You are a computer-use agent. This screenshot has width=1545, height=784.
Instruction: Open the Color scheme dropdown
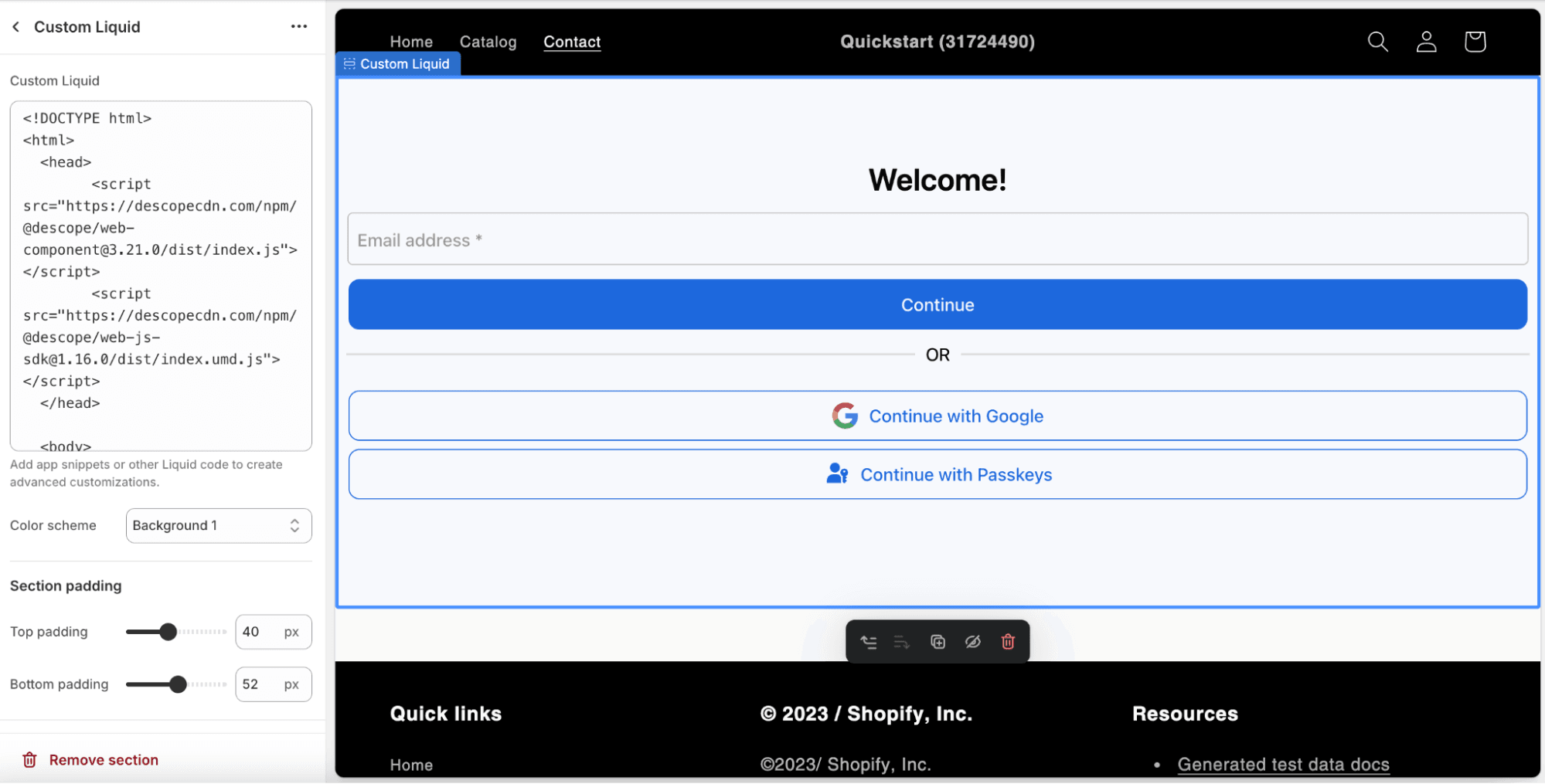click(x=219, y=525)
